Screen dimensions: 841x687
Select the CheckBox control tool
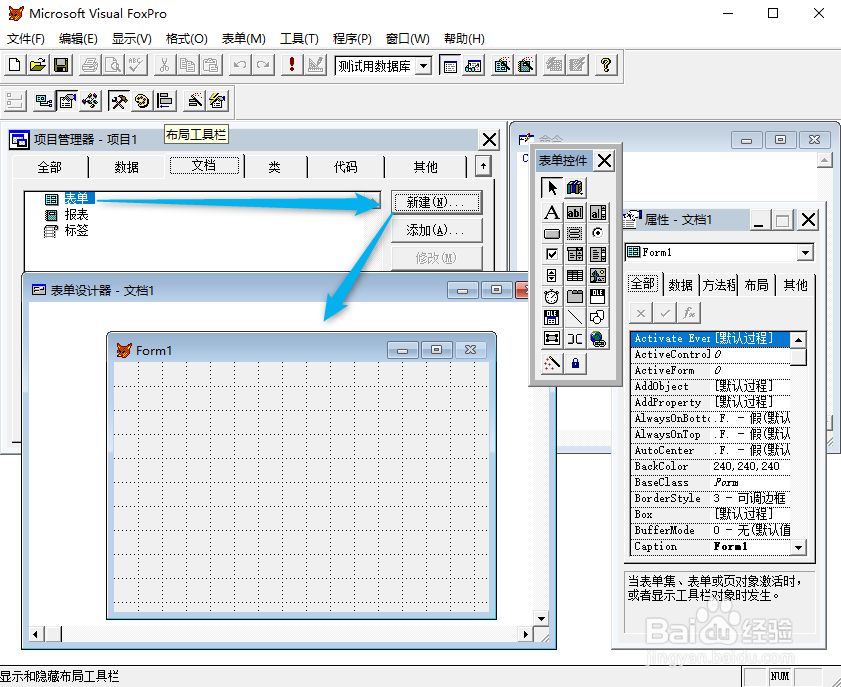[x=552, y=254]
